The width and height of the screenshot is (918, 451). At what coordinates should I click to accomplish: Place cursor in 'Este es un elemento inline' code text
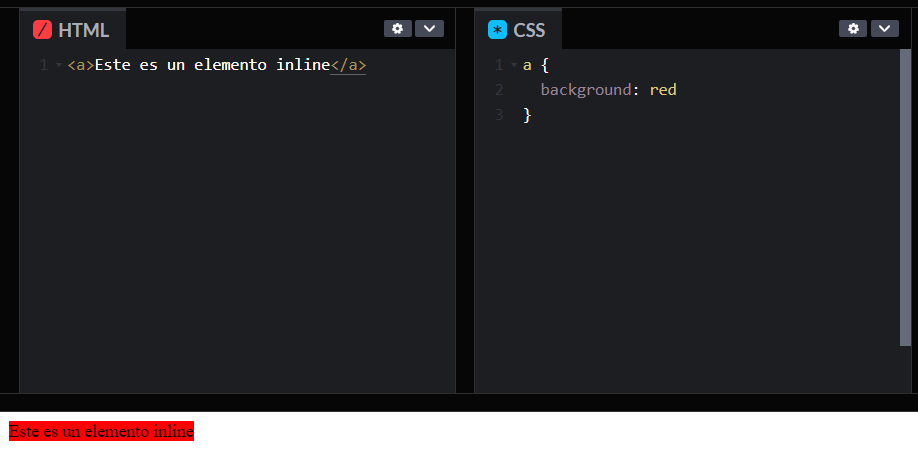coord(213,65)
